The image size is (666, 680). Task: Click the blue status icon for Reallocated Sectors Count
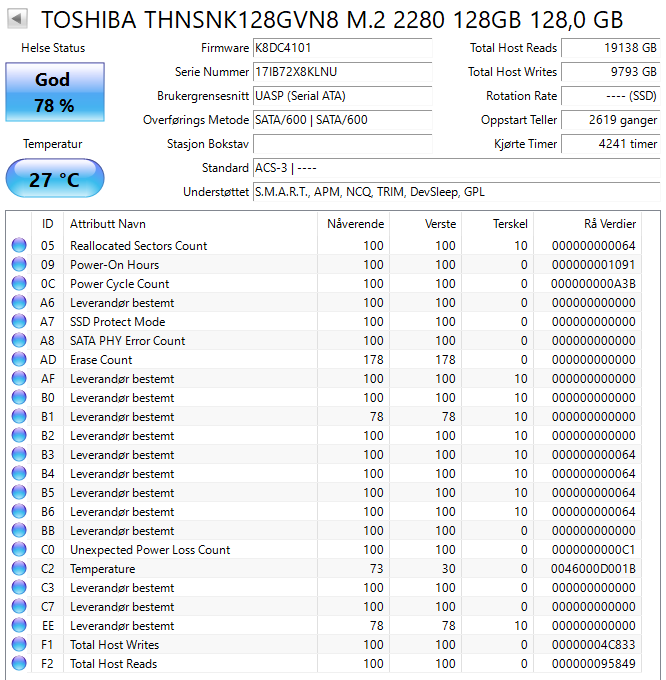[x=19, y=245]
